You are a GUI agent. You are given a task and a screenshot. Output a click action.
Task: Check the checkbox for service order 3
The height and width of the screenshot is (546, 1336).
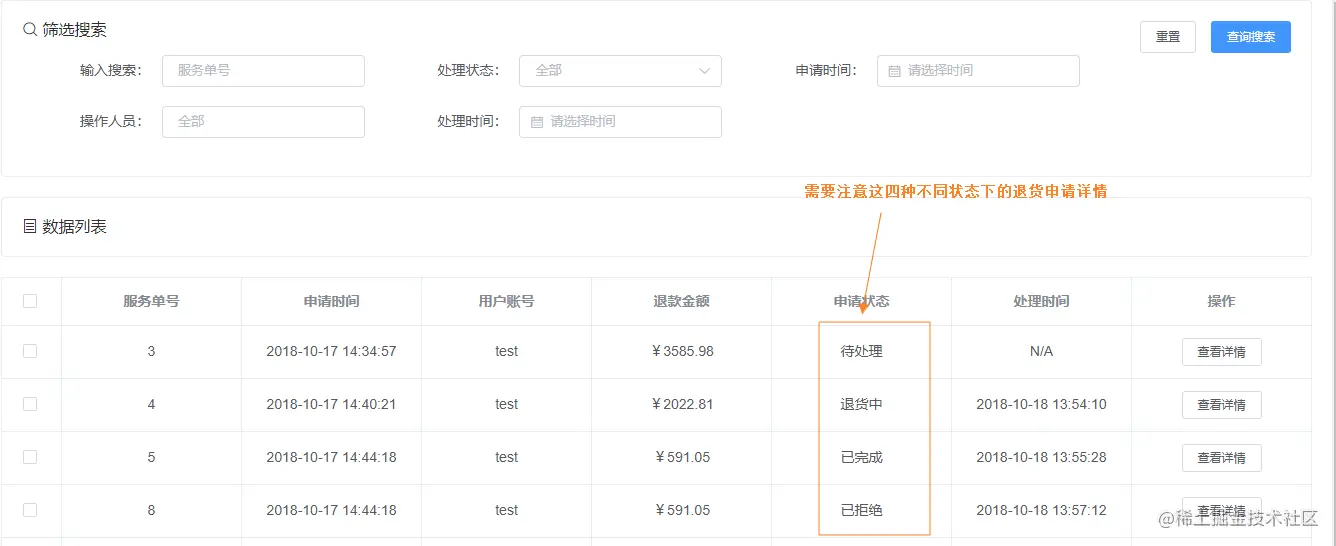point(30,351)
